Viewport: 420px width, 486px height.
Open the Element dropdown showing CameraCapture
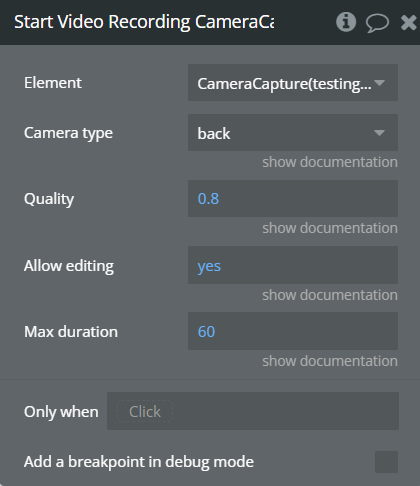pyautogui.click(x=293, y=83)
